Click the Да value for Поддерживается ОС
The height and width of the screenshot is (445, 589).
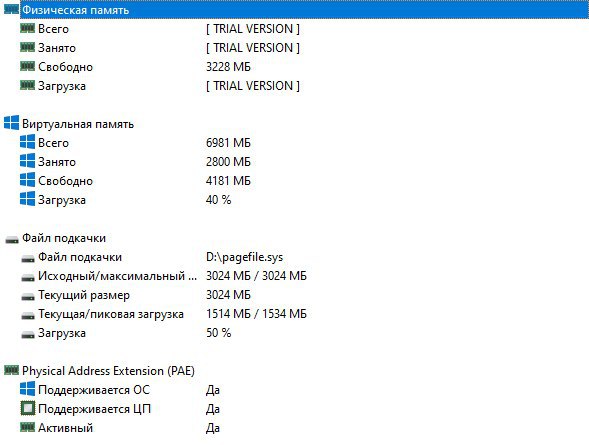pyautogui.click(x=213, y=390)
